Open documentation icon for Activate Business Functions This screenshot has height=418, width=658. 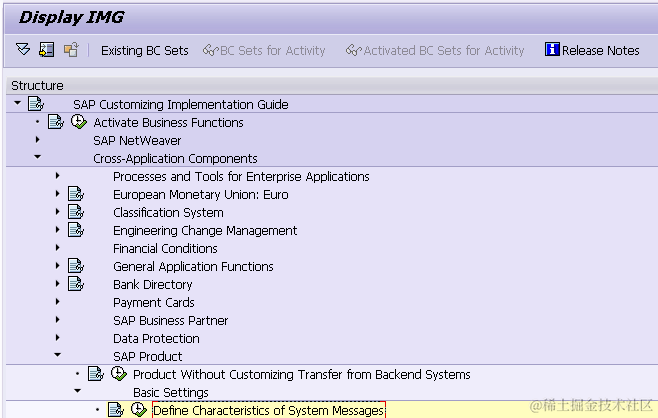click(x=56, y=122)
